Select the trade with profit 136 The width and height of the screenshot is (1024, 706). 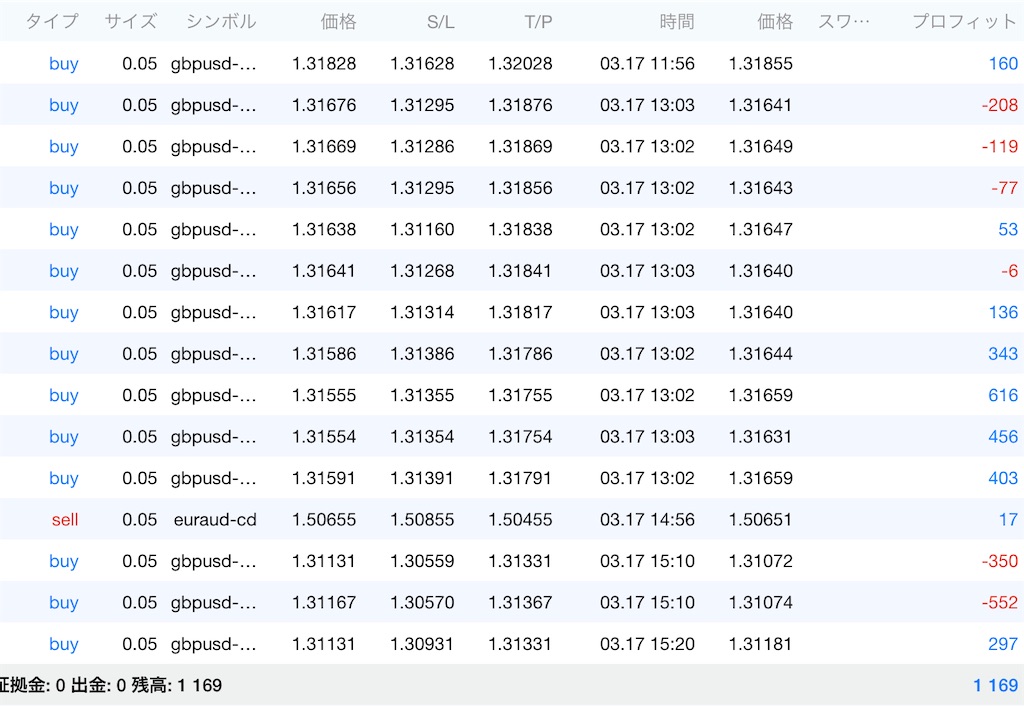tap(512, 312)
